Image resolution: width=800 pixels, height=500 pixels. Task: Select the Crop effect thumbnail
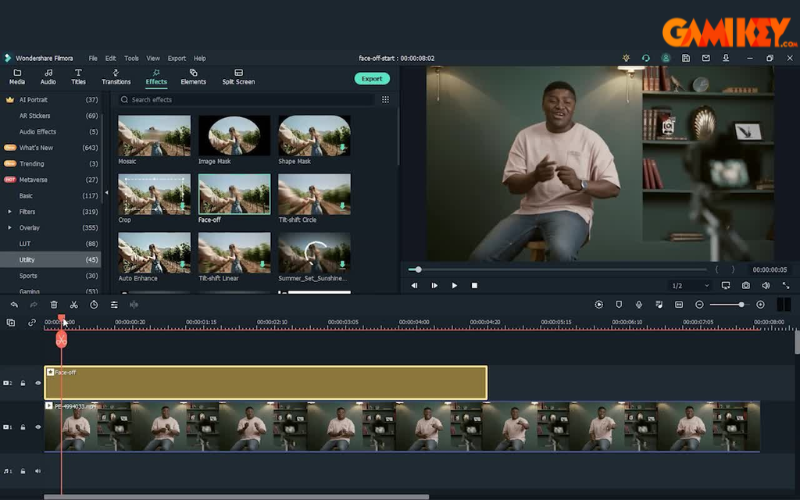(x=154, y=194)
